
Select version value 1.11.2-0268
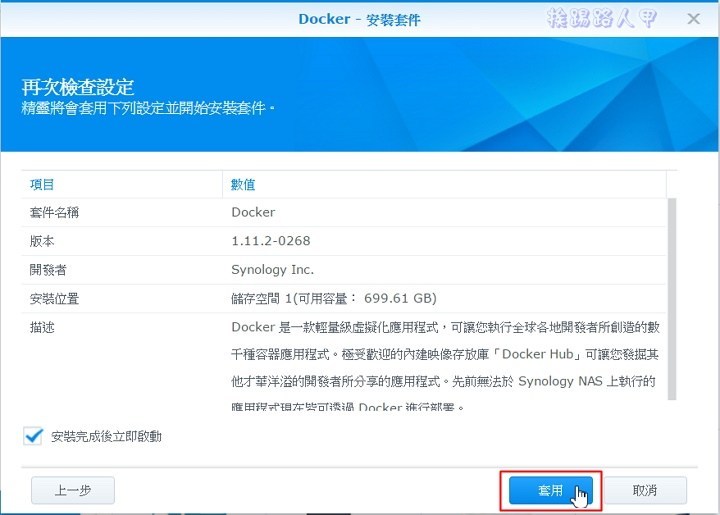coord(271,241)
